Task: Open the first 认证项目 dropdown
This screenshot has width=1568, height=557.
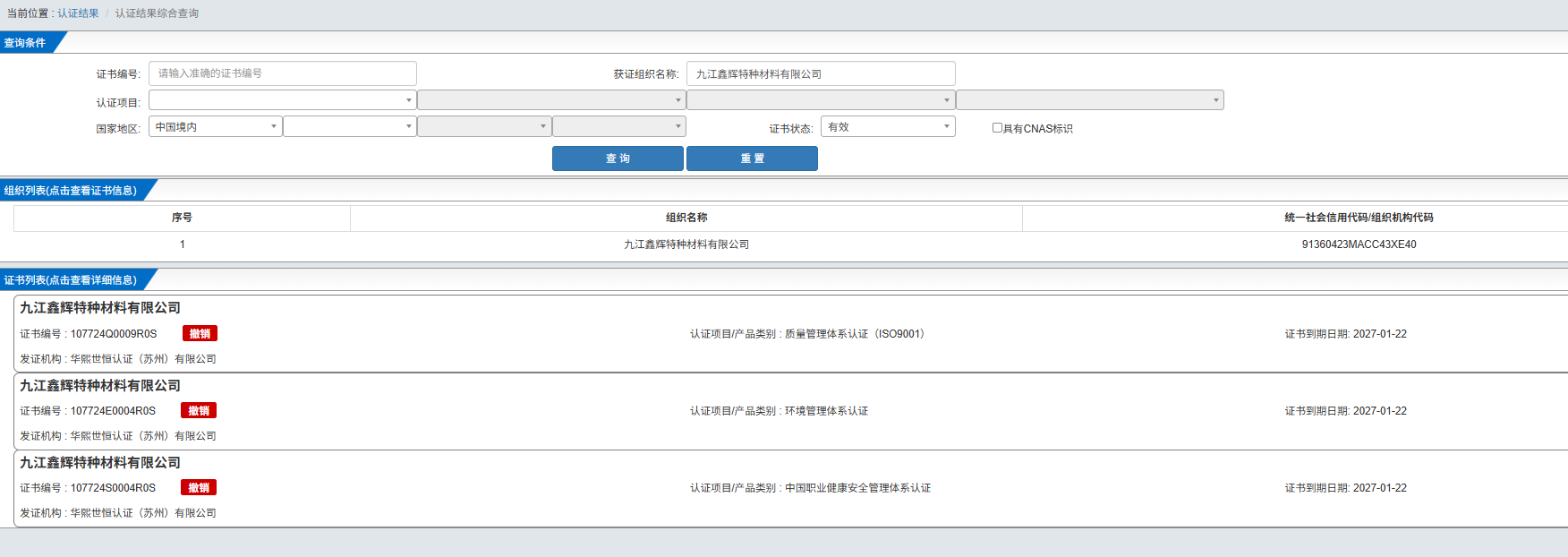Action: (x=283, y=100)
